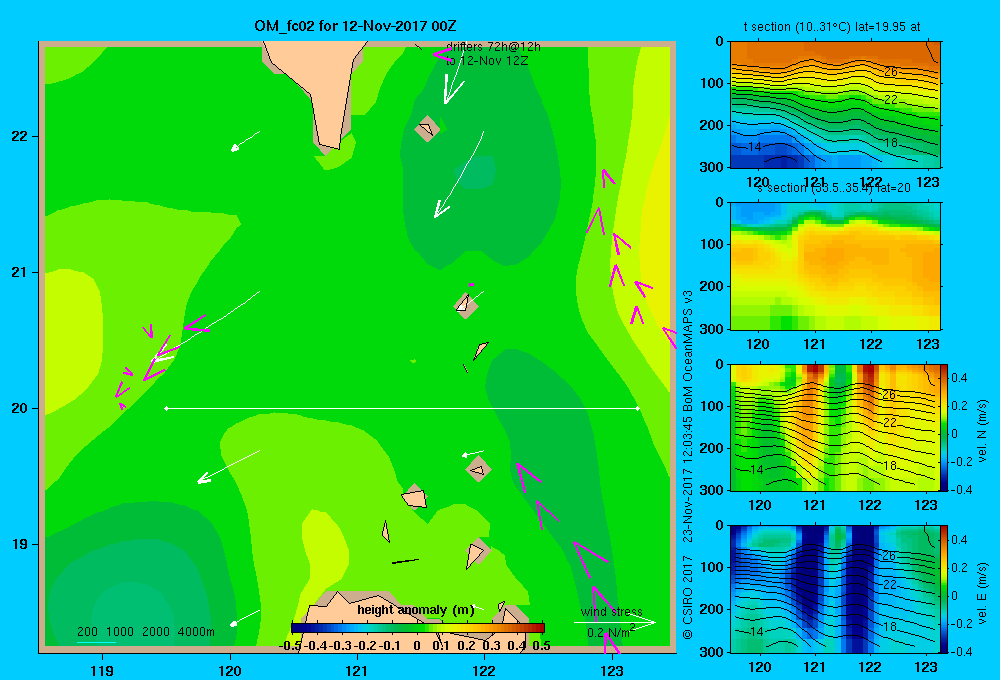
Task: Click the "26" contour label in temperature section
Action: (890, 71)
